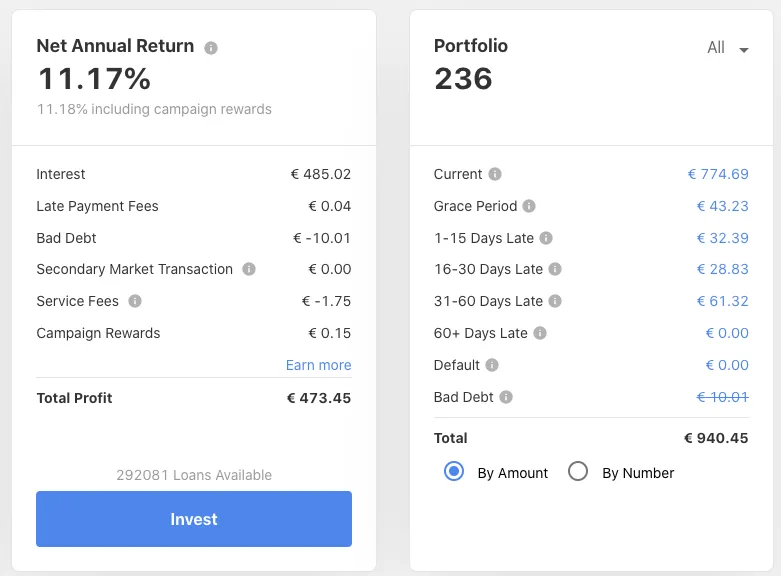Click the Invest button
Viewport: 781px width, 576px height.
194,519
